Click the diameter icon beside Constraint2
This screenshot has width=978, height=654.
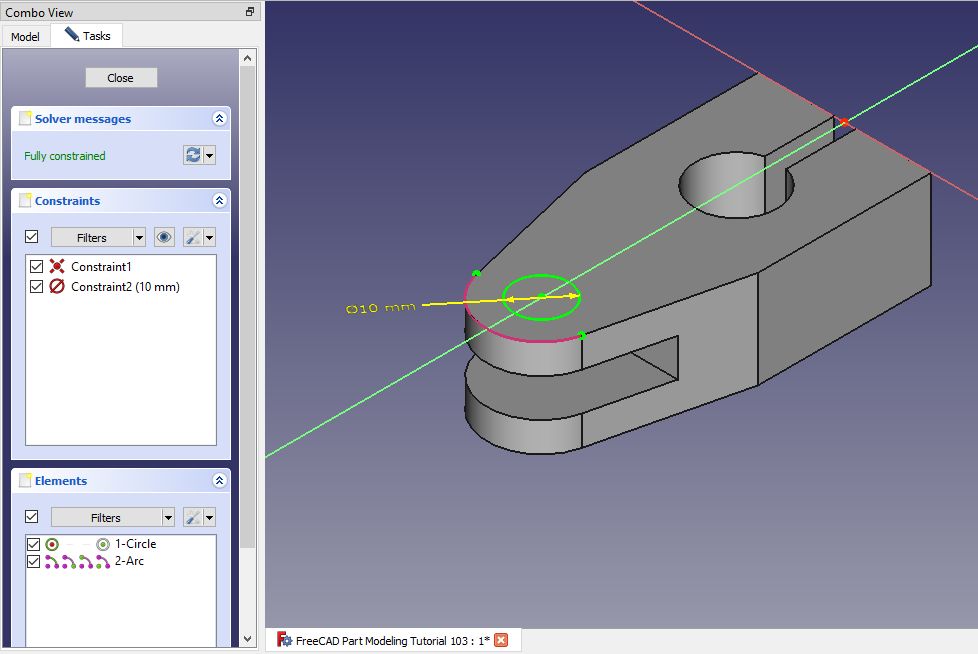(x=57, y=287)
